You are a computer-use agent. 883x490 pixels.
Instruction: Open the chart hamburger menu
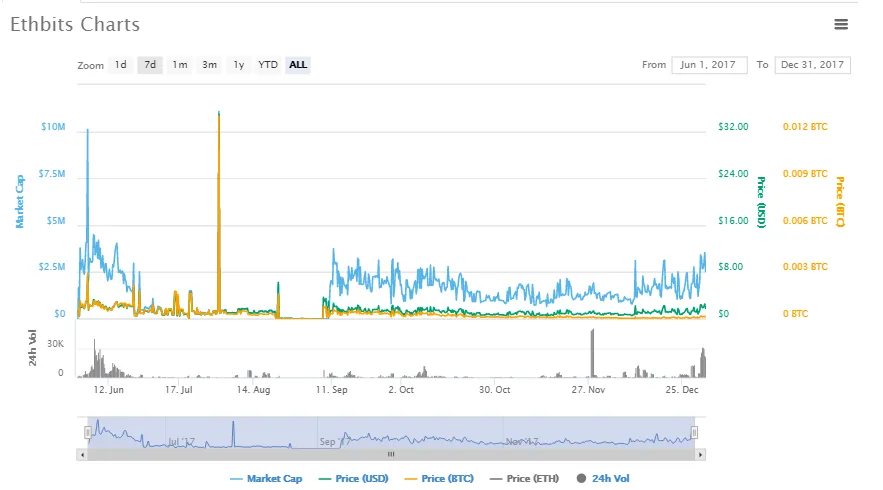point(841,24)
